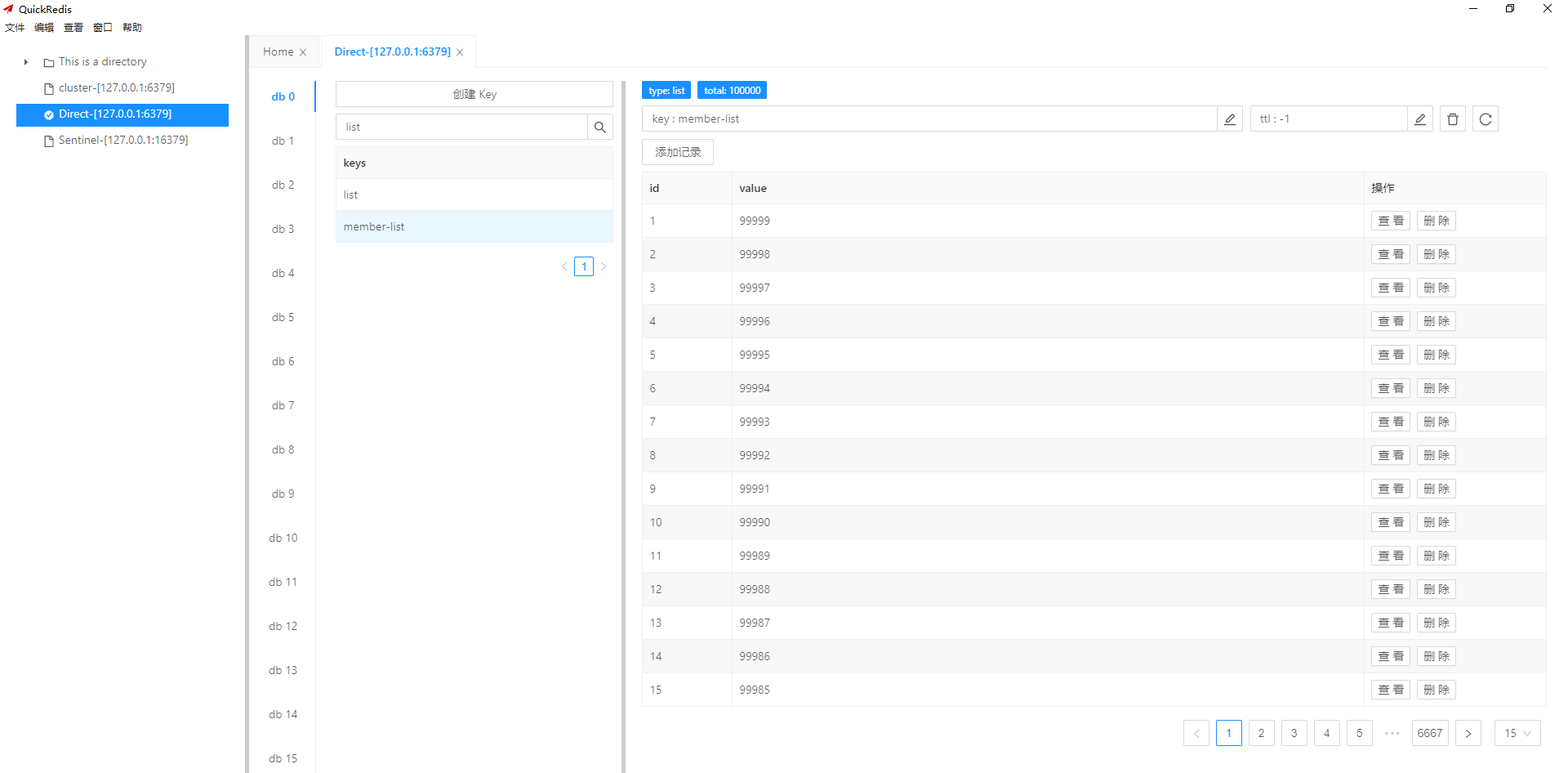Click the QuickRedis logo in the title bar
The height and width of the screenshot is (773, 1568).
[9, 9]
